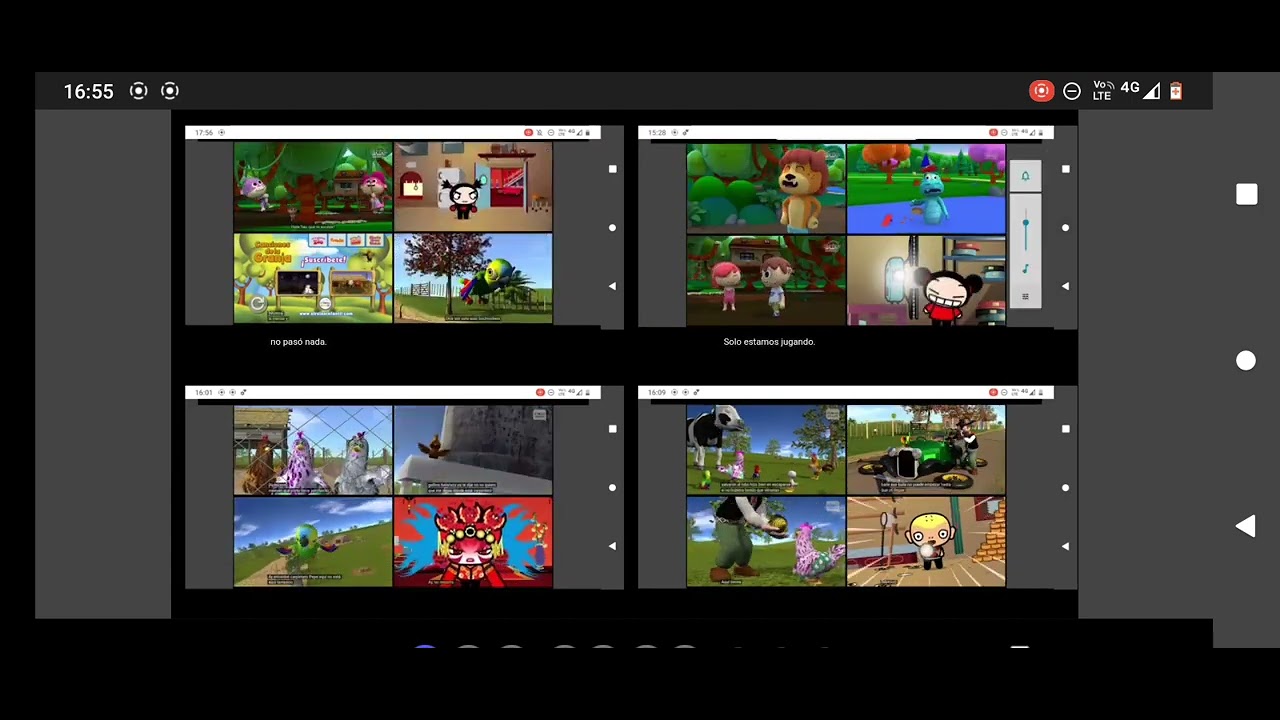Click the replay arrow on the Canciones de la Granja card
1280x720 pixels.
click(258, 303)
